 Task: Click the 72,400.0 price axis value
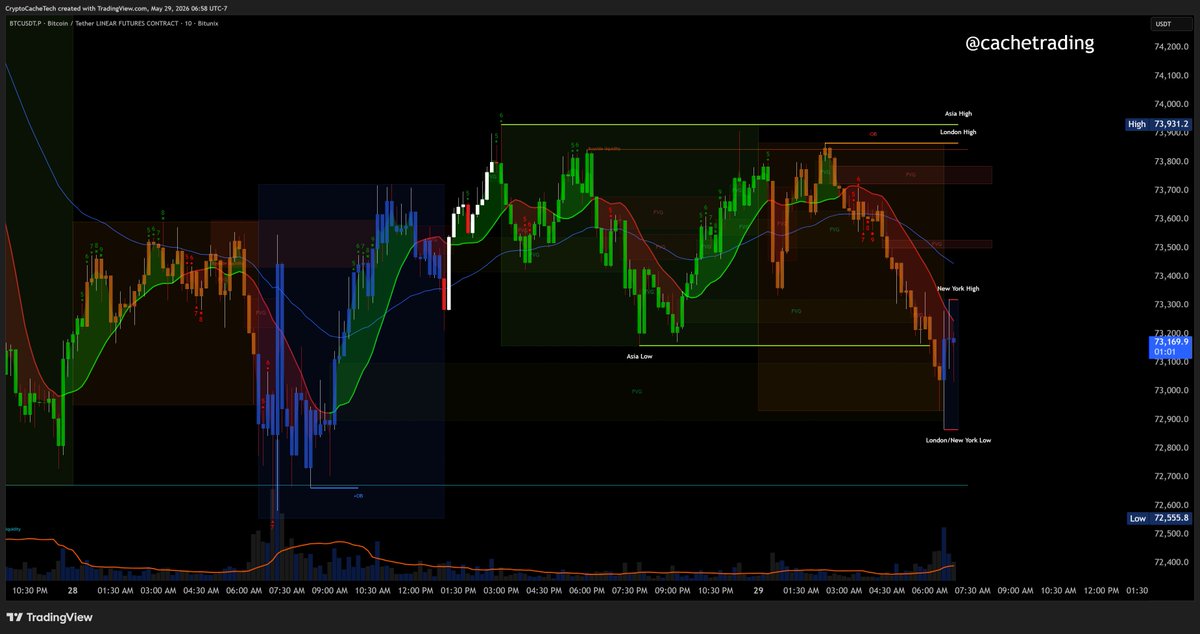click(1172, 563)
